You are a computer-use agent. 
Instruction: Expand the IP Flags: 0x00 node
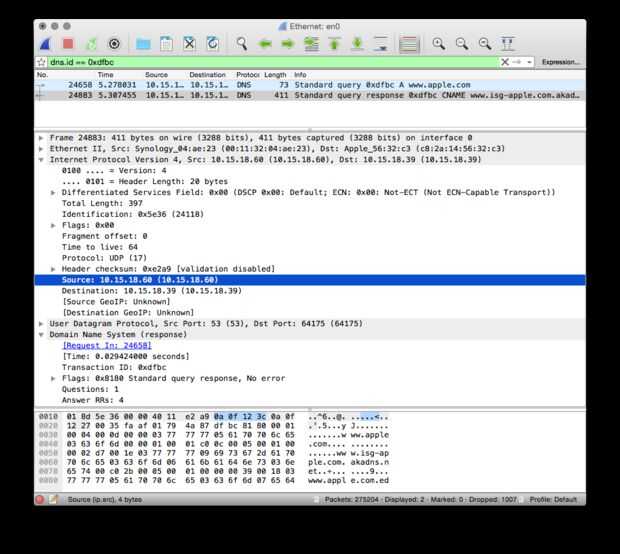[x=53, y=225]
